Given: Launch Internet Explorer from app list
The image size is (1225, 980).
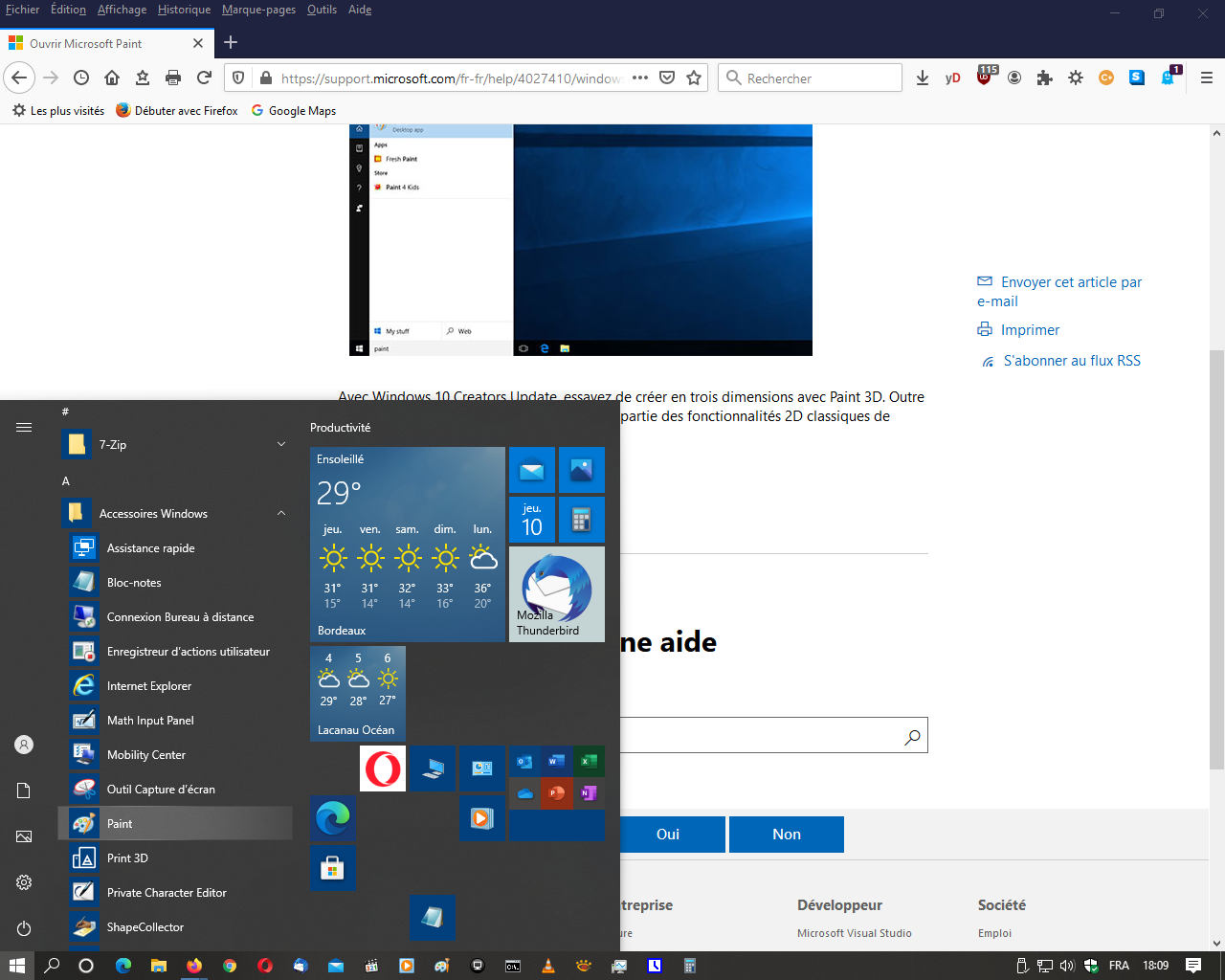Looking at the screenshot, I should (175, 686).
